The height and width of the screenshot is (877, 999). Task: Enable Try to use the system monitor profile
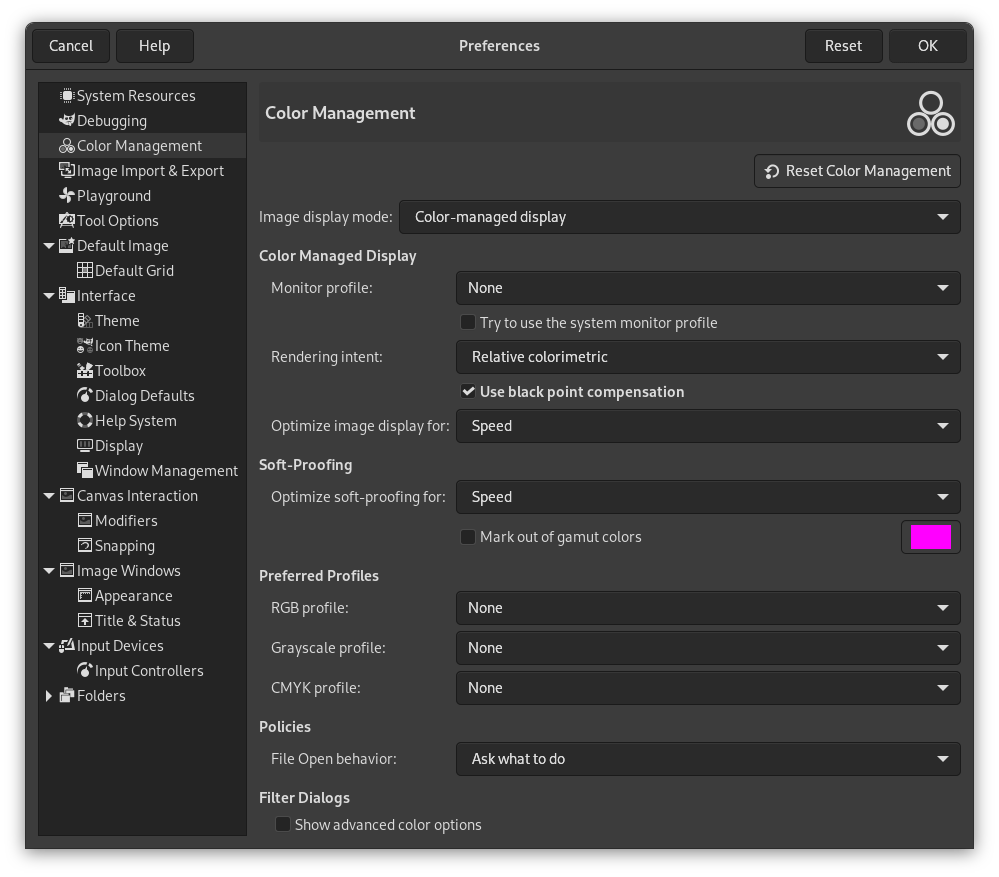coord(468,322)
